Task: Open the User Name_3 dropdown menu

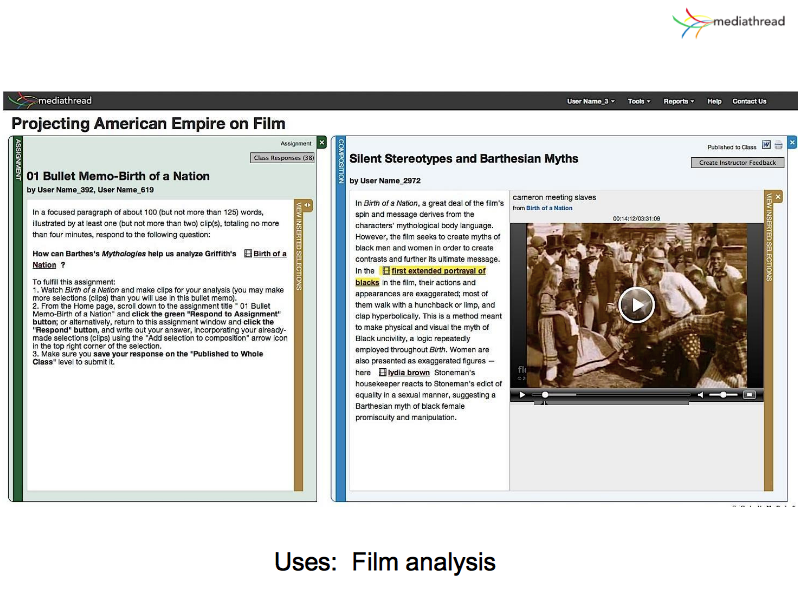Action: pos(592,101)
